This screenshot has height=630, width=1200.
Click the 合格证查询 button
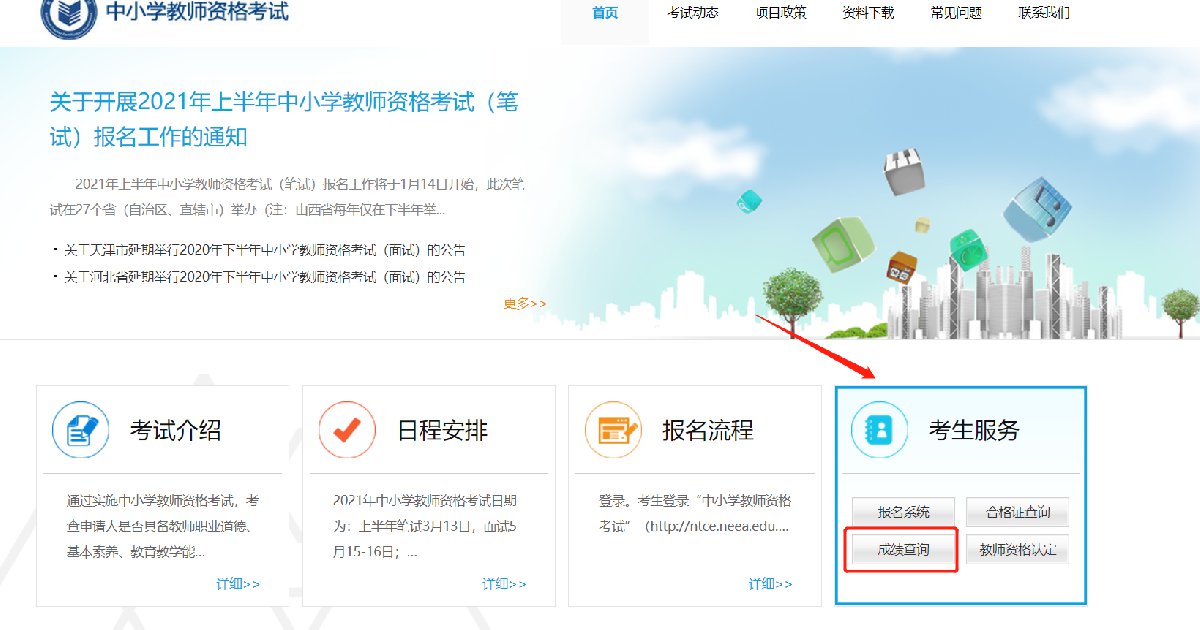pyautogui.click(x=1017, y=512)
